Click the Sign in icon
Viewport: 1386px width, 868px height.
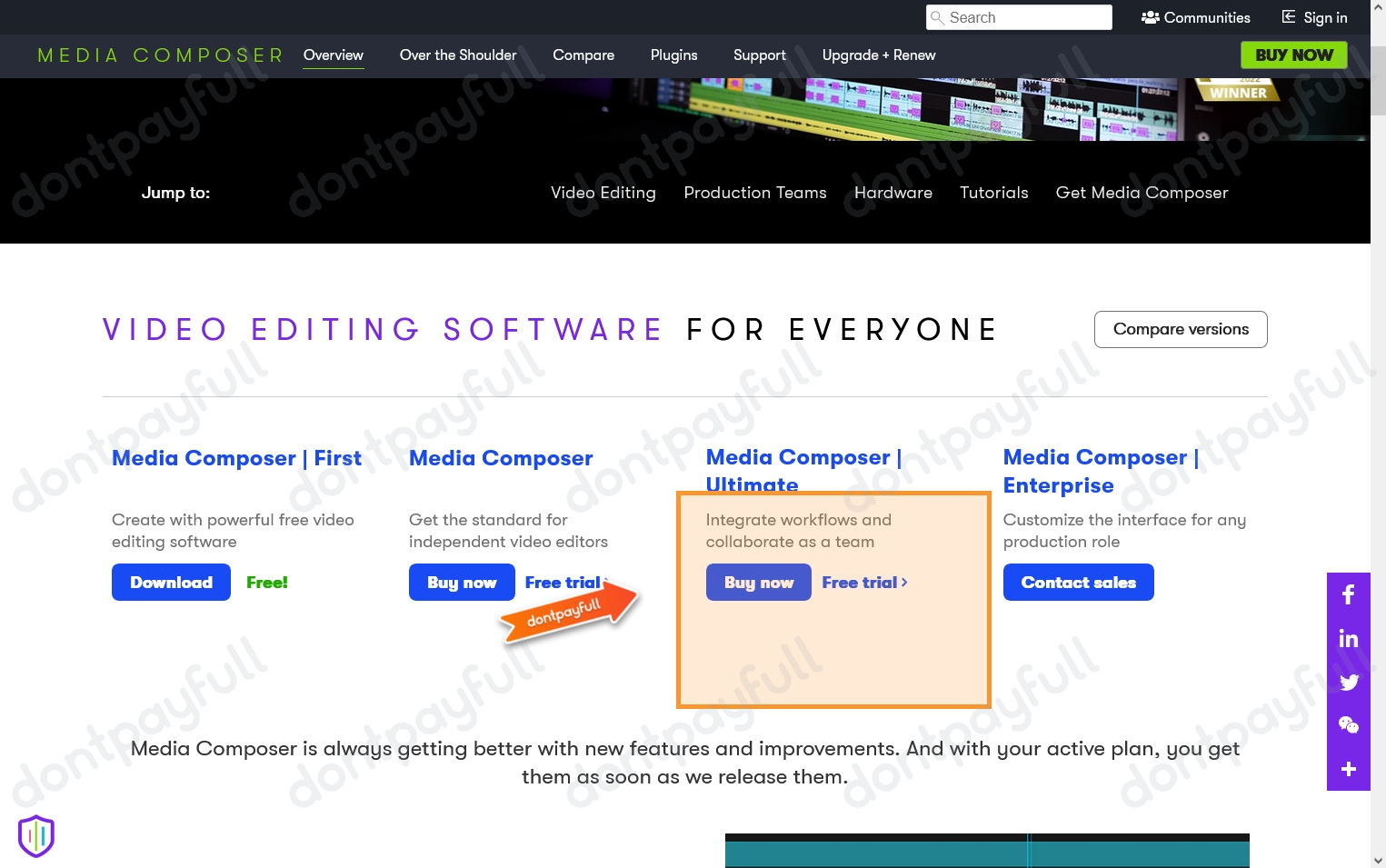pyautogui.click(x=1288, y=17)
